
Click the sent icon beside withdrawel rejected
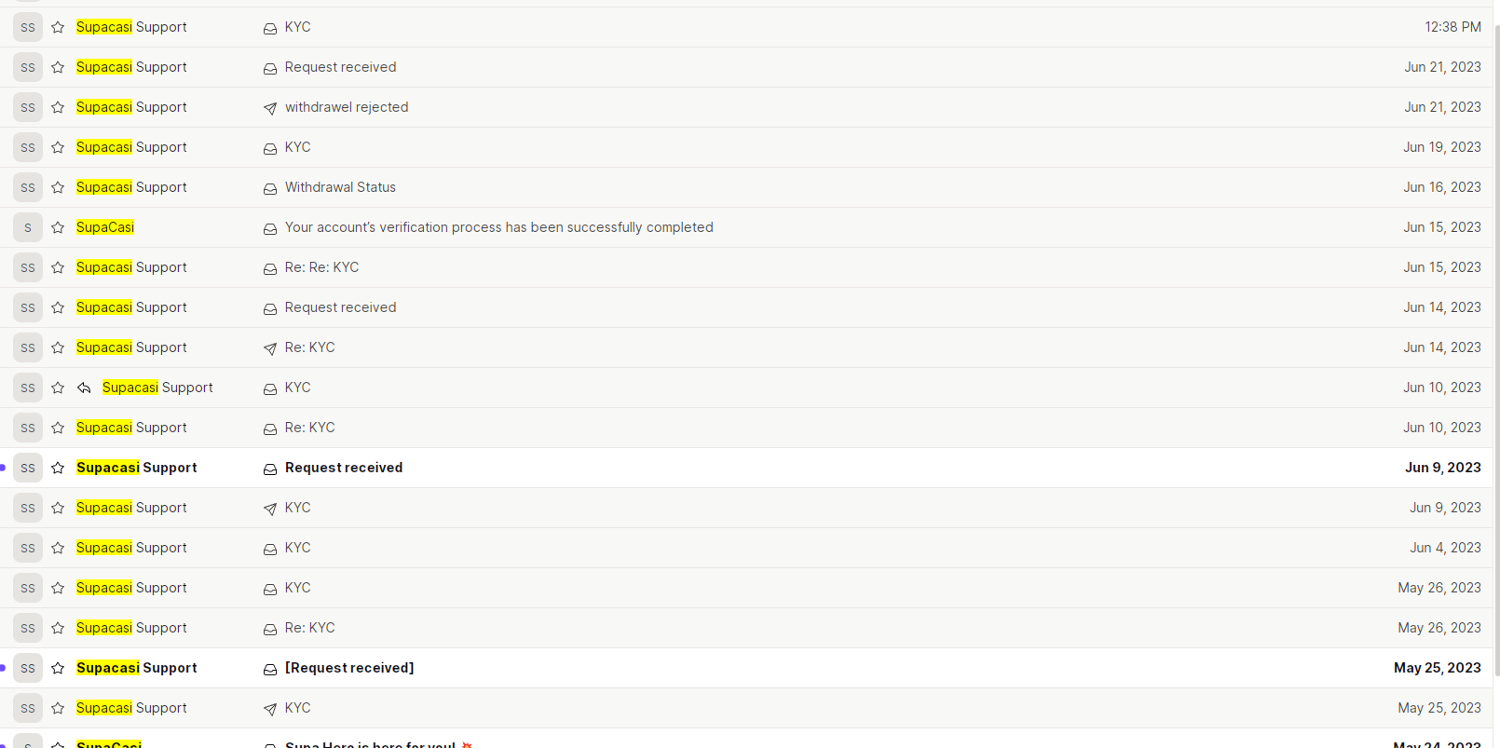click(270, 108)
